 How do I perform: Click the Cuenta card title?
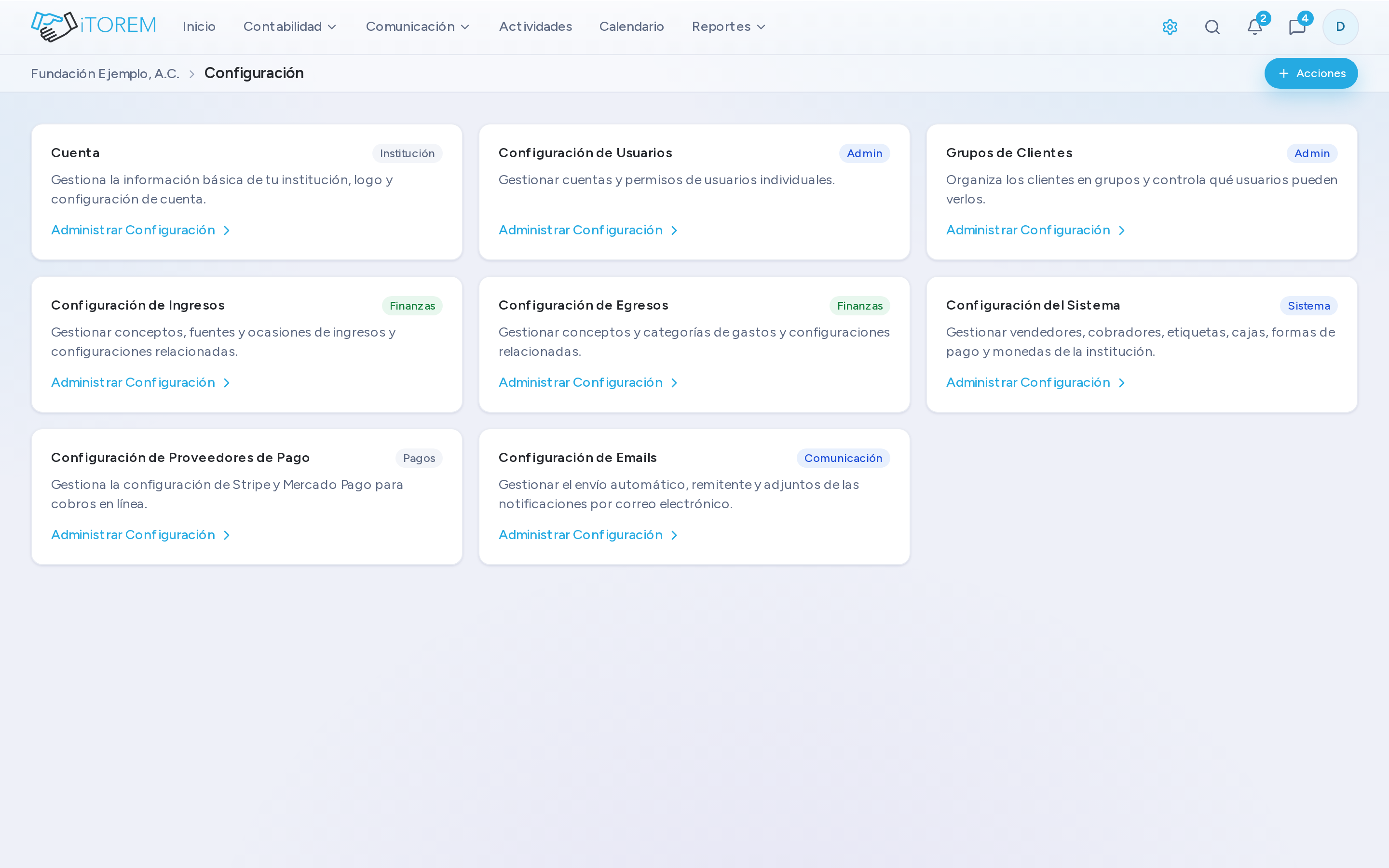75,153
